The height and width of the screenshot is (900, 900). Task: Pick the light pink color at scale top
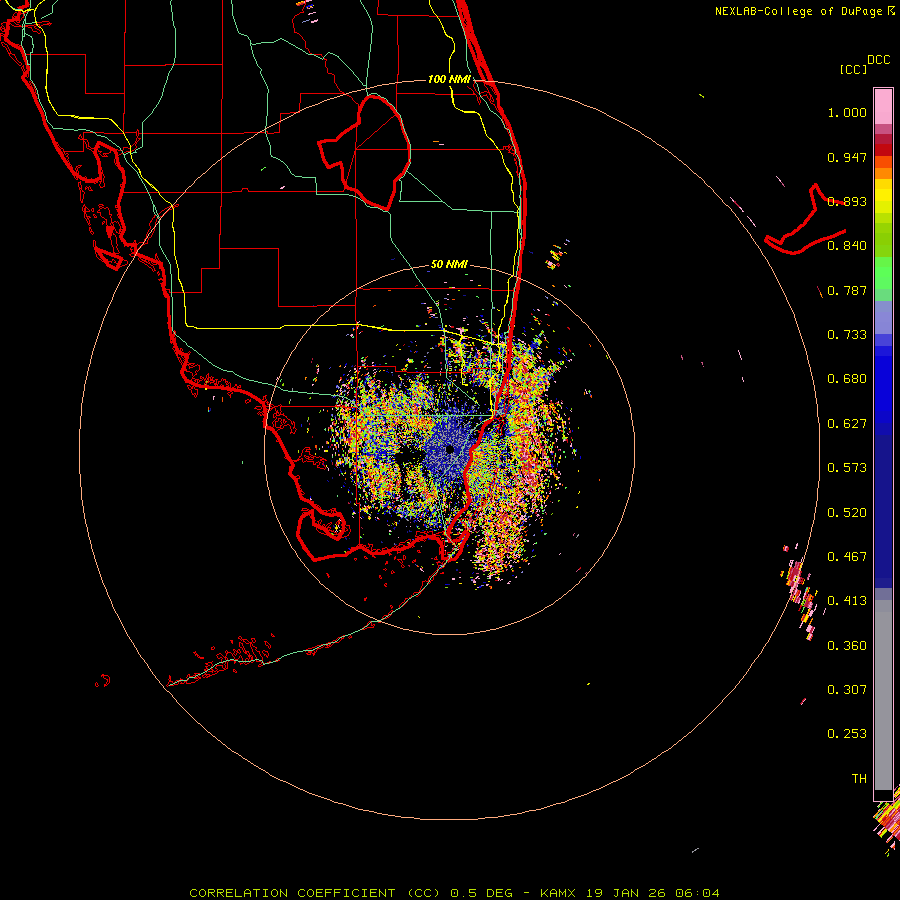[x=883, y=106]
